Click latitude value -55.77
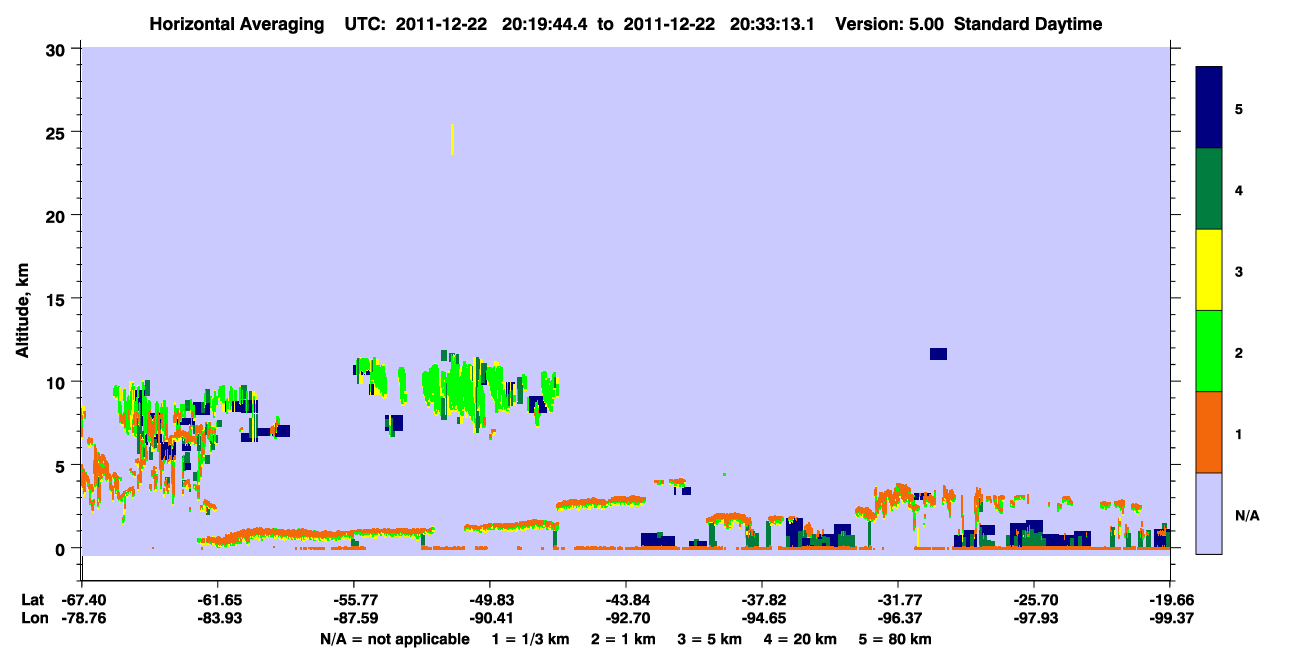The image size is (1300, 667). (x=354, y=600)
